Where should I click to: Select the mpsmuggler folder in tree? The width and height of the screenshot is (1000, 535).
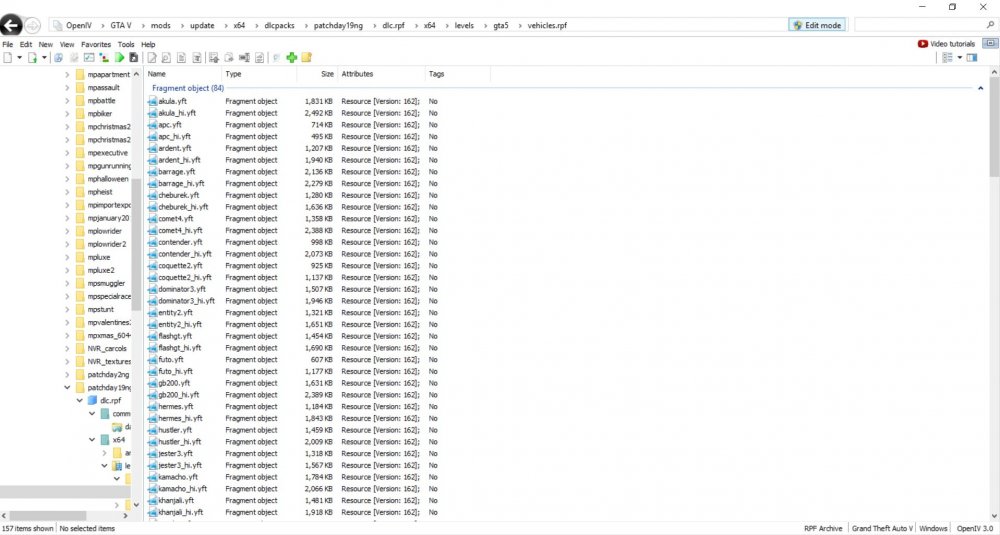pyautogui.click(x=106, y=283)
